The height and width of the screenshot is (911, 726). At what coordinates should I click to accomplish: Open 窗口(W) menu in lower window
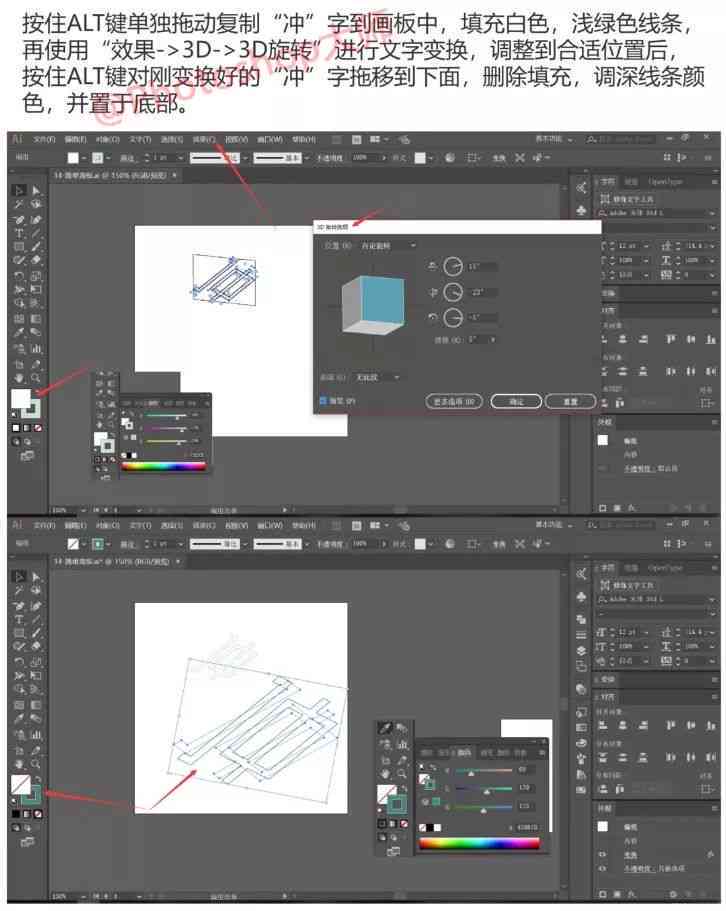click(270, 525)
